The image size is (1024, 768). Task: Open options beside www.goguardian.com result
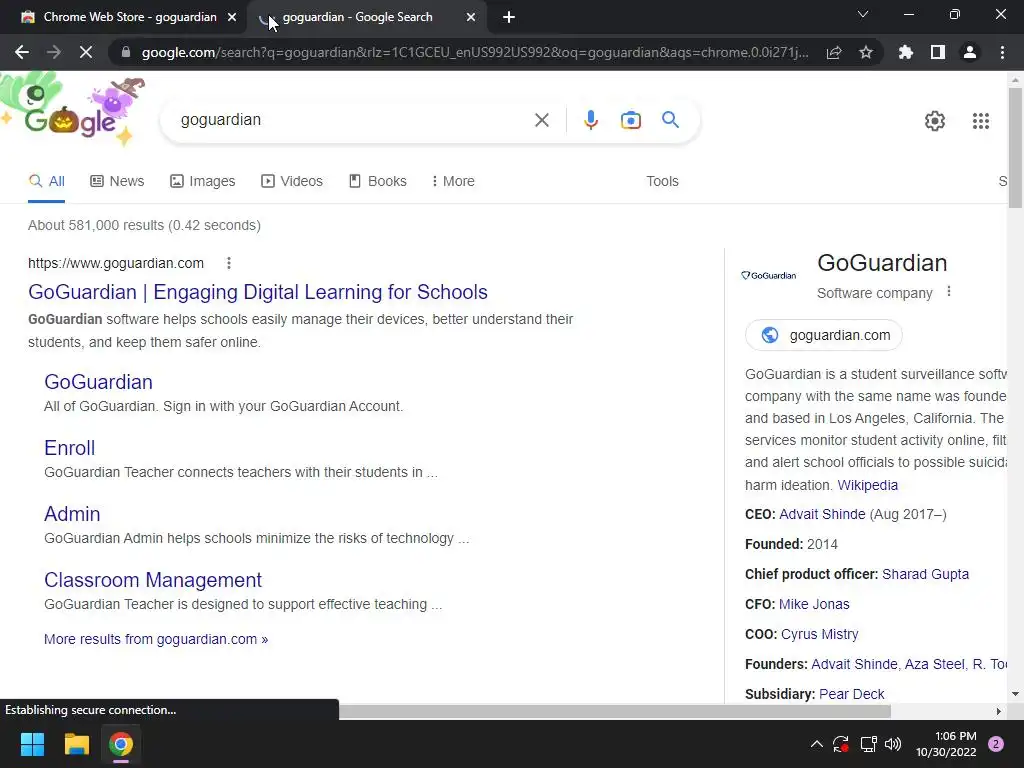click(x=229, y=263)
